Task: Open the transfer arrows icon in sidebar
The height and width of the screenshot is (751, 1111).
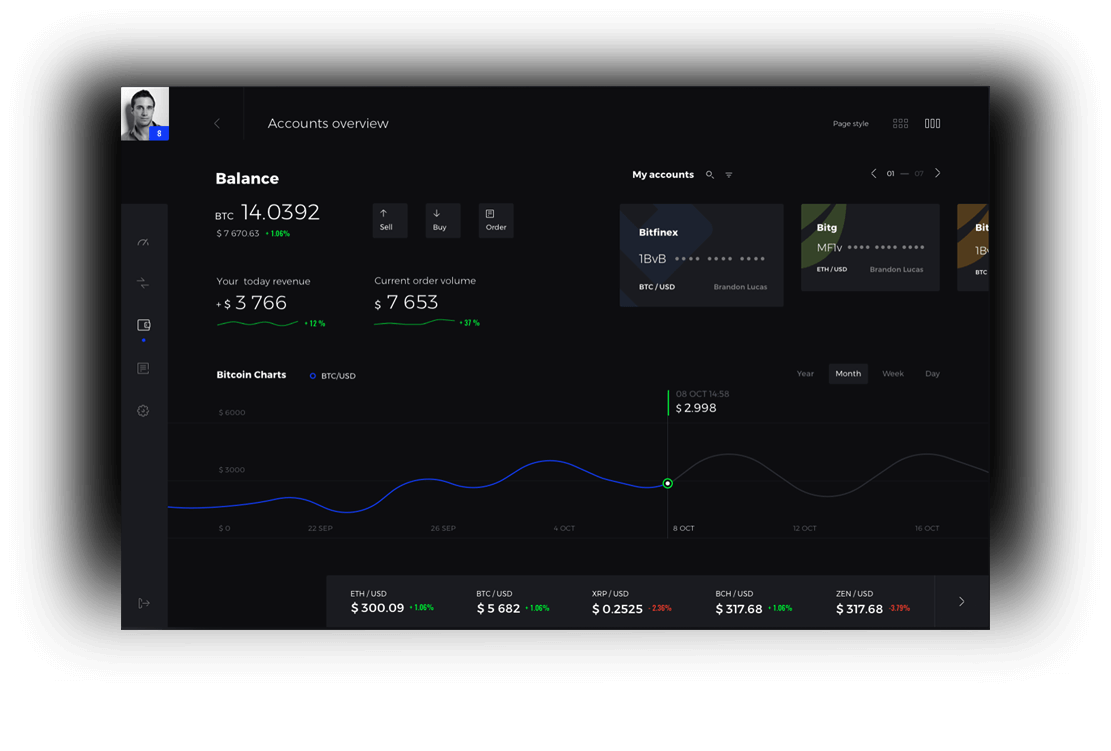Action: (x=143, y=283)
